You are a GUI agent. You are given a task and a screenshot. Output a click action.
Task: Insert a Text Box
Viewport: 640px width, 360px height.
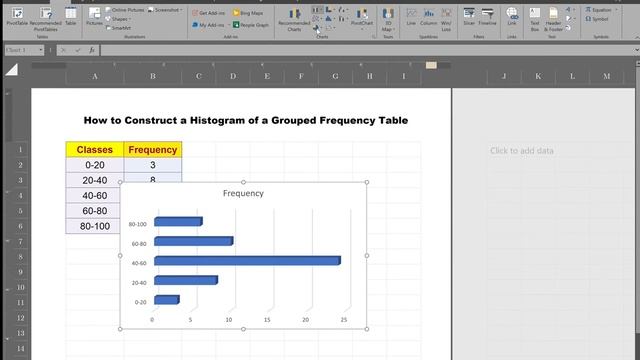coord(535,20)
